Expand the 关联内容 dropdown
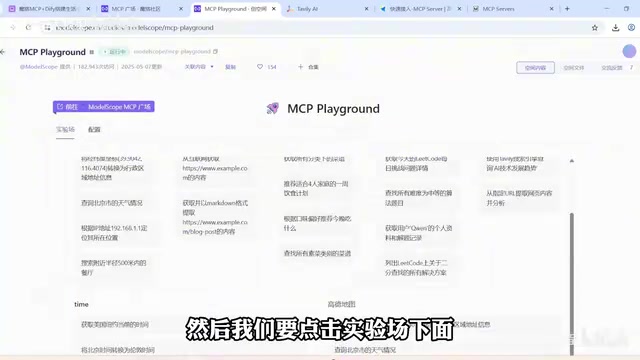This screenshot has width=640, height=360. click(199, 67)
